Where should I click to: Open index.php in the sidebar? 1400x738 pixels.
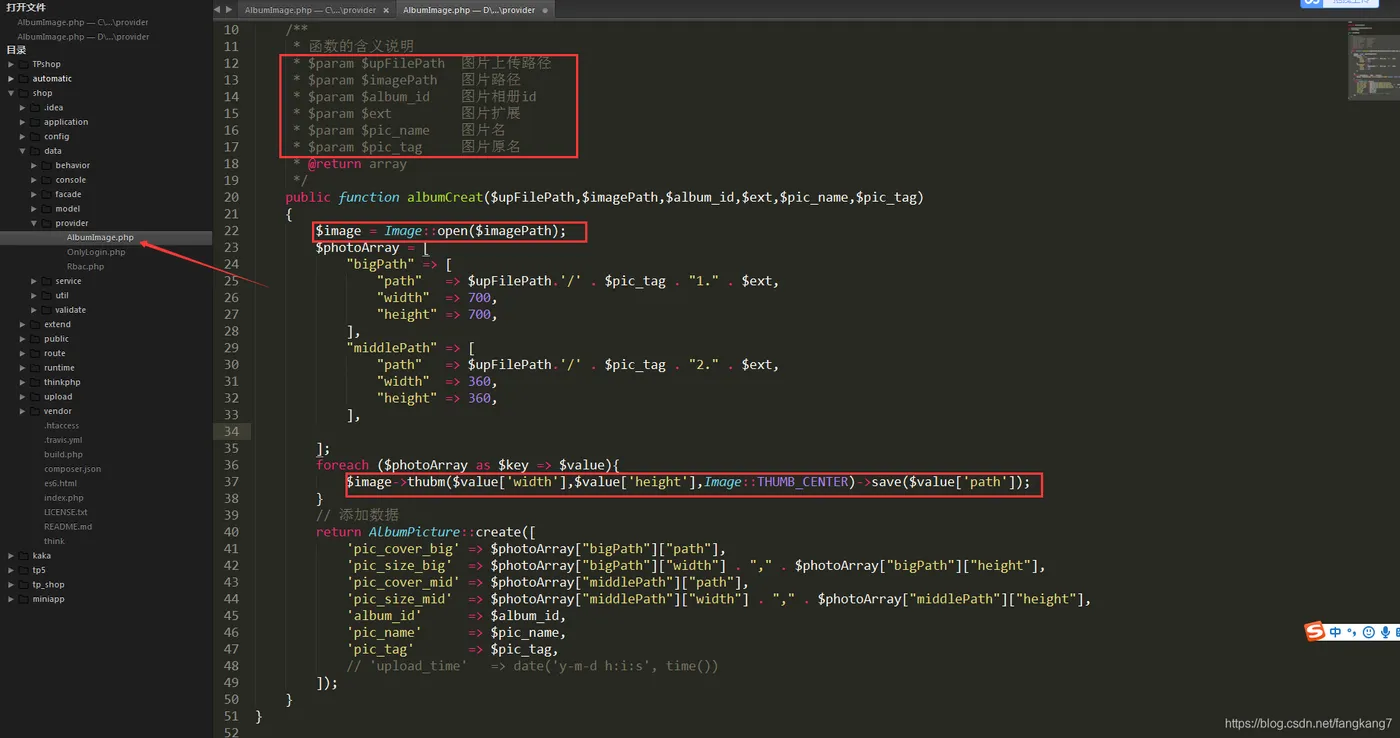click(x=64, y=498)
